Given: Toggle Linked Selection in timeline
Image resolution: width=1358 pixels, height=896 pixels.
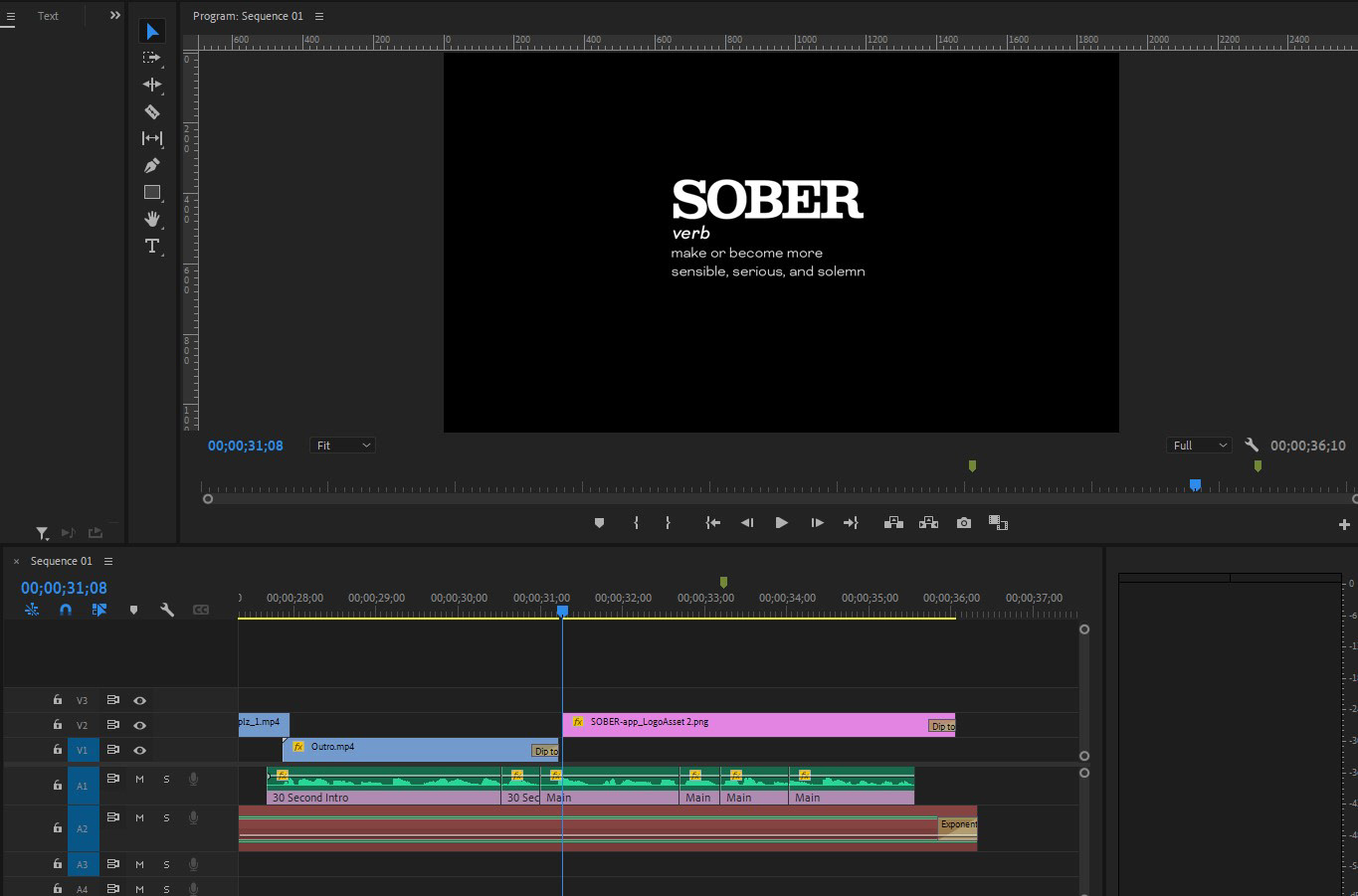Looking at the screenshot, I should tap(99, 610).
